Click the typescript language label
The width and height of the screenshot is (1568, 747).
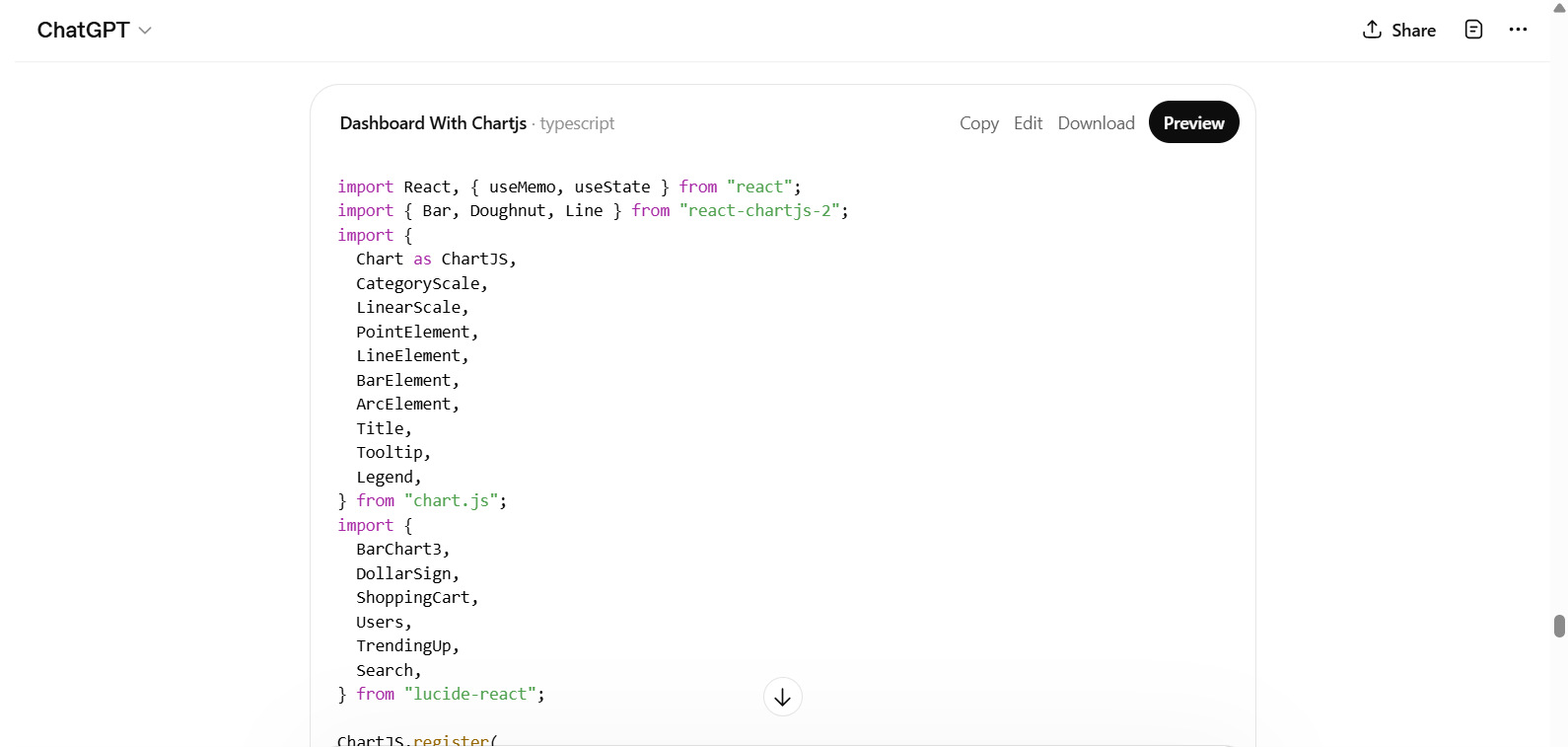tap(577, 123)
